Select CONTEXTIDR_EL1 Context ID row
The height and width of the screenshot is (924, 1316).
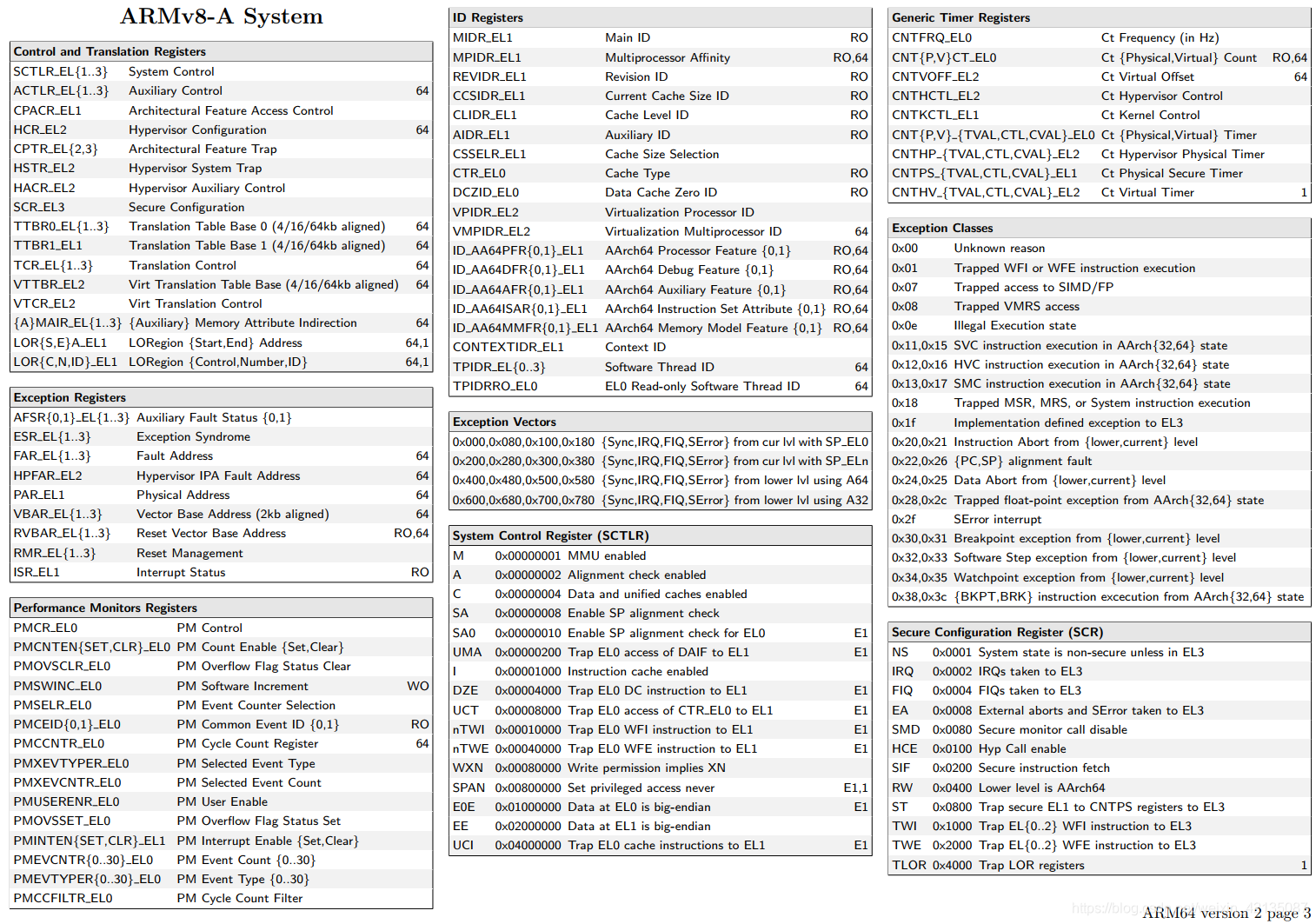(661, 347)
